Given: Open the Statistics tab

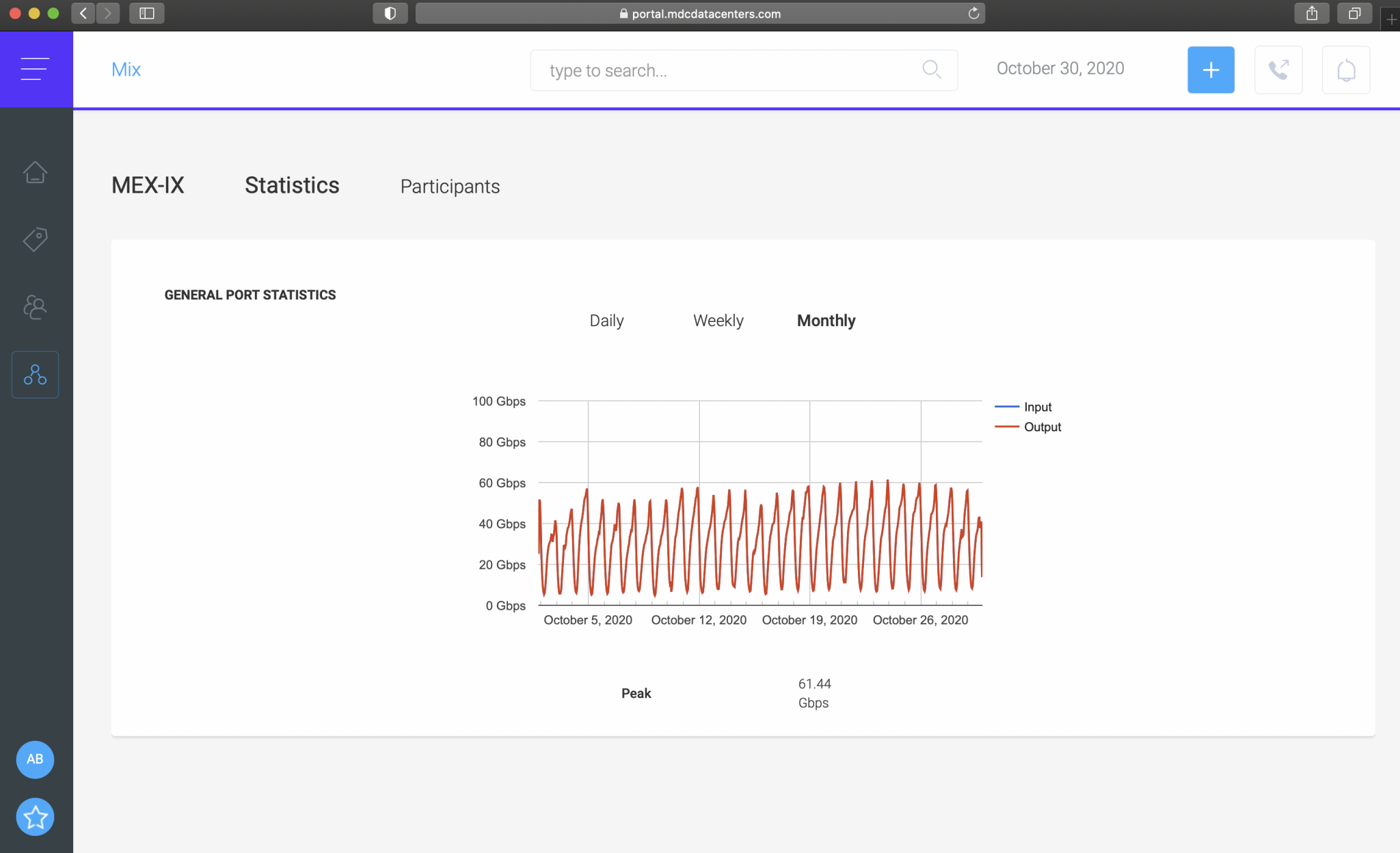Looking at the screenshot, I should (292, 185).
